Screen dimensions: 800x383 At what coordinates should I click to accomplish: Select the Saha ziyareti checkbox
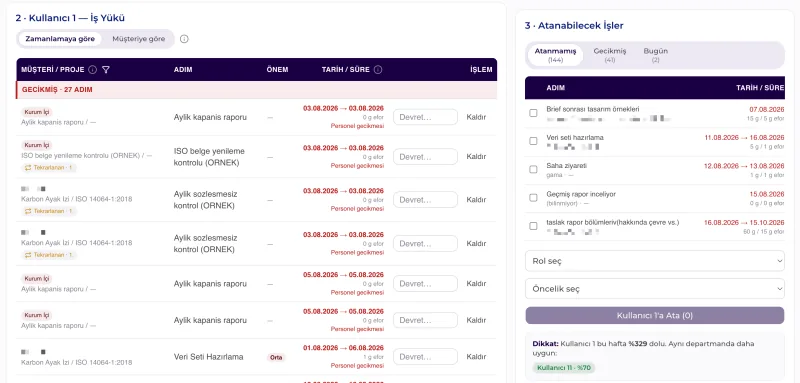(533, 169)
